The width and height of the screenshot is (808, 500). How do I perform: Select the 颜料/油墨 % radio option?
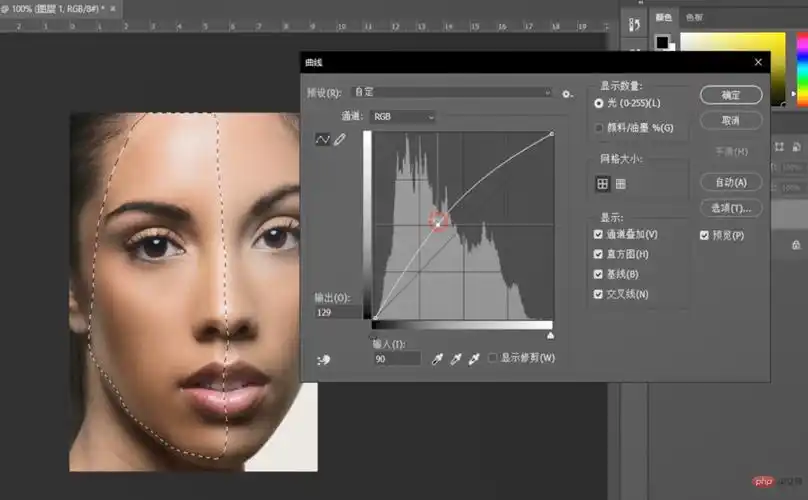point(599,128)
